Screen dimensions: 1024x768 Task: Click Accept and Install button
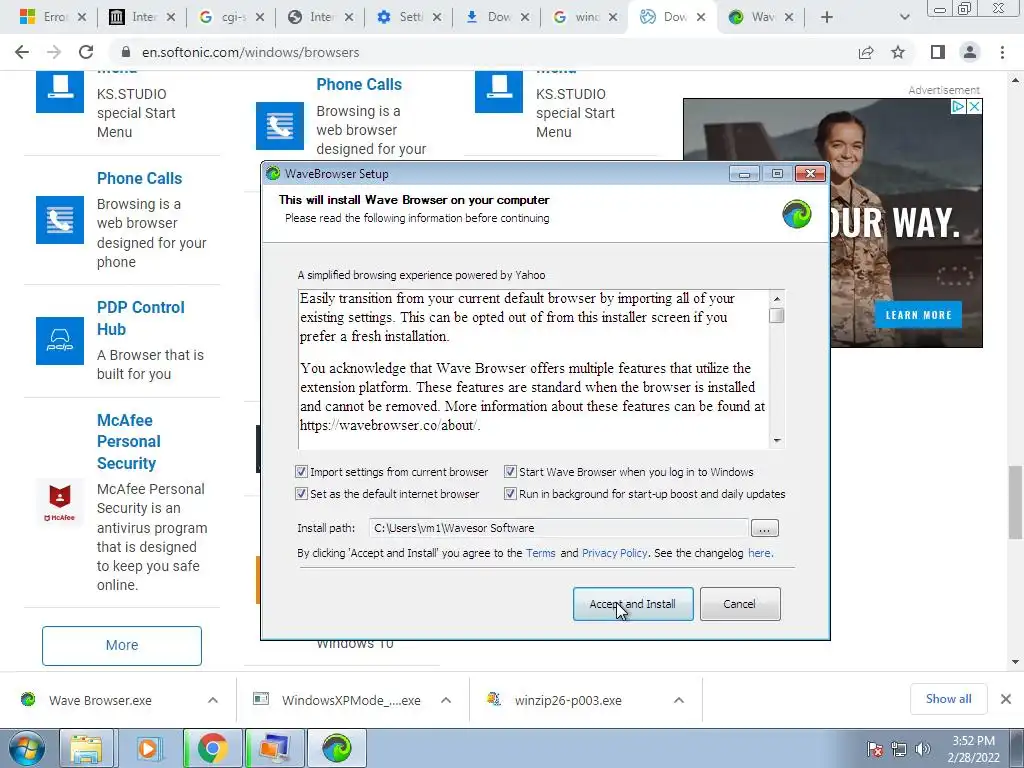coord(633,604)
